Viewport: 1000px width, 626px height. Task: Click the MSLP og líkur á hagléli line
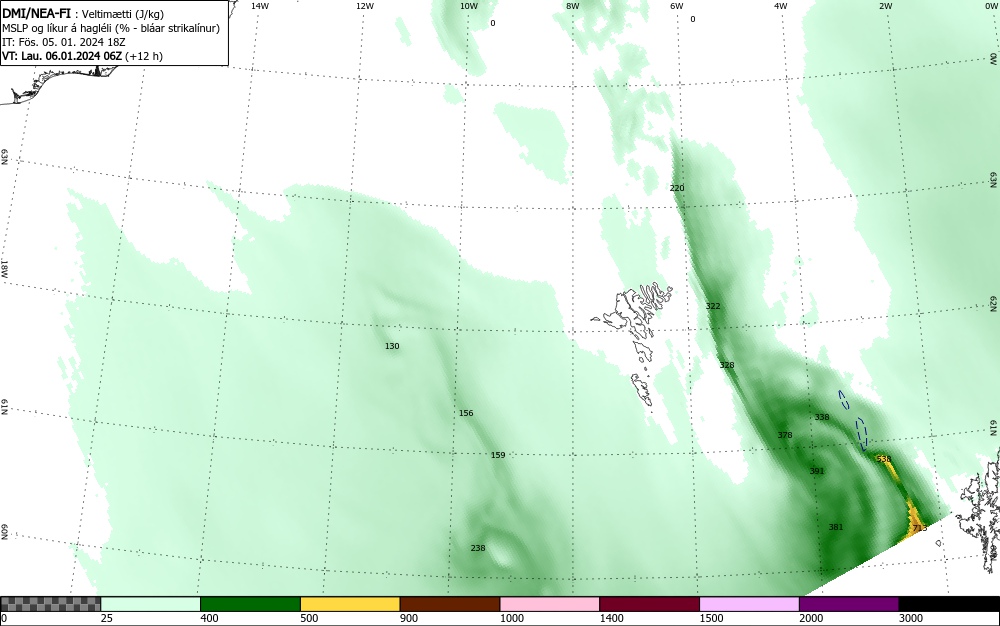(x=111, y=29)
